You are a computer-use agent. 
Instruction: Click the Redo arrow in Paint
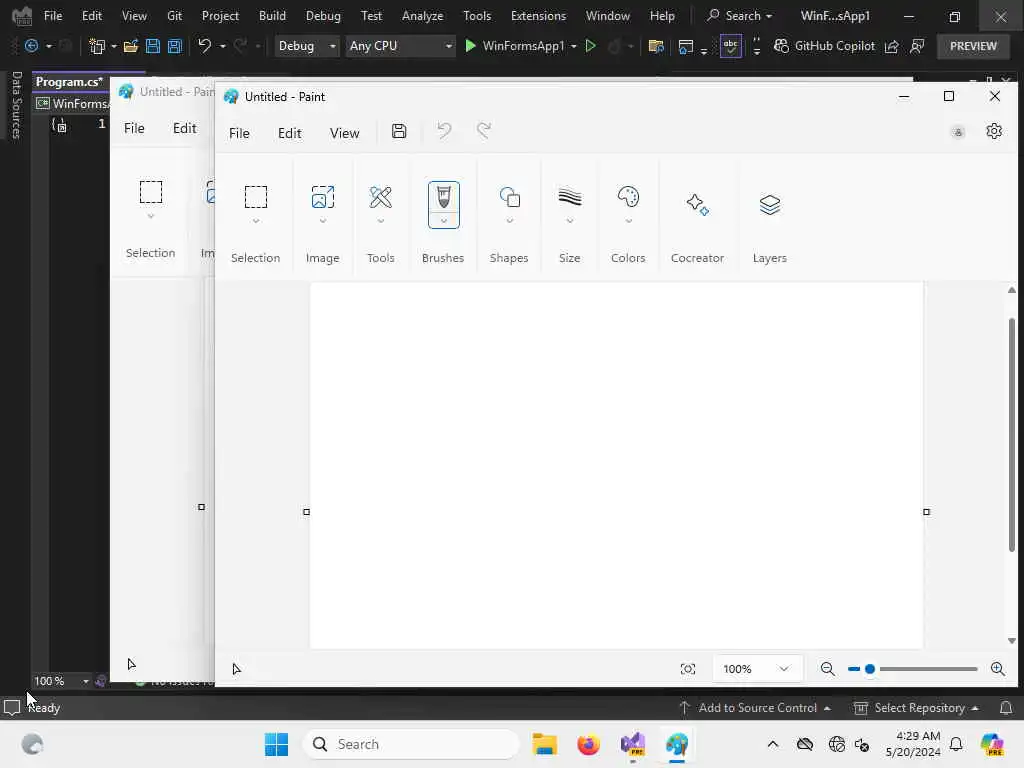point(484,131)
